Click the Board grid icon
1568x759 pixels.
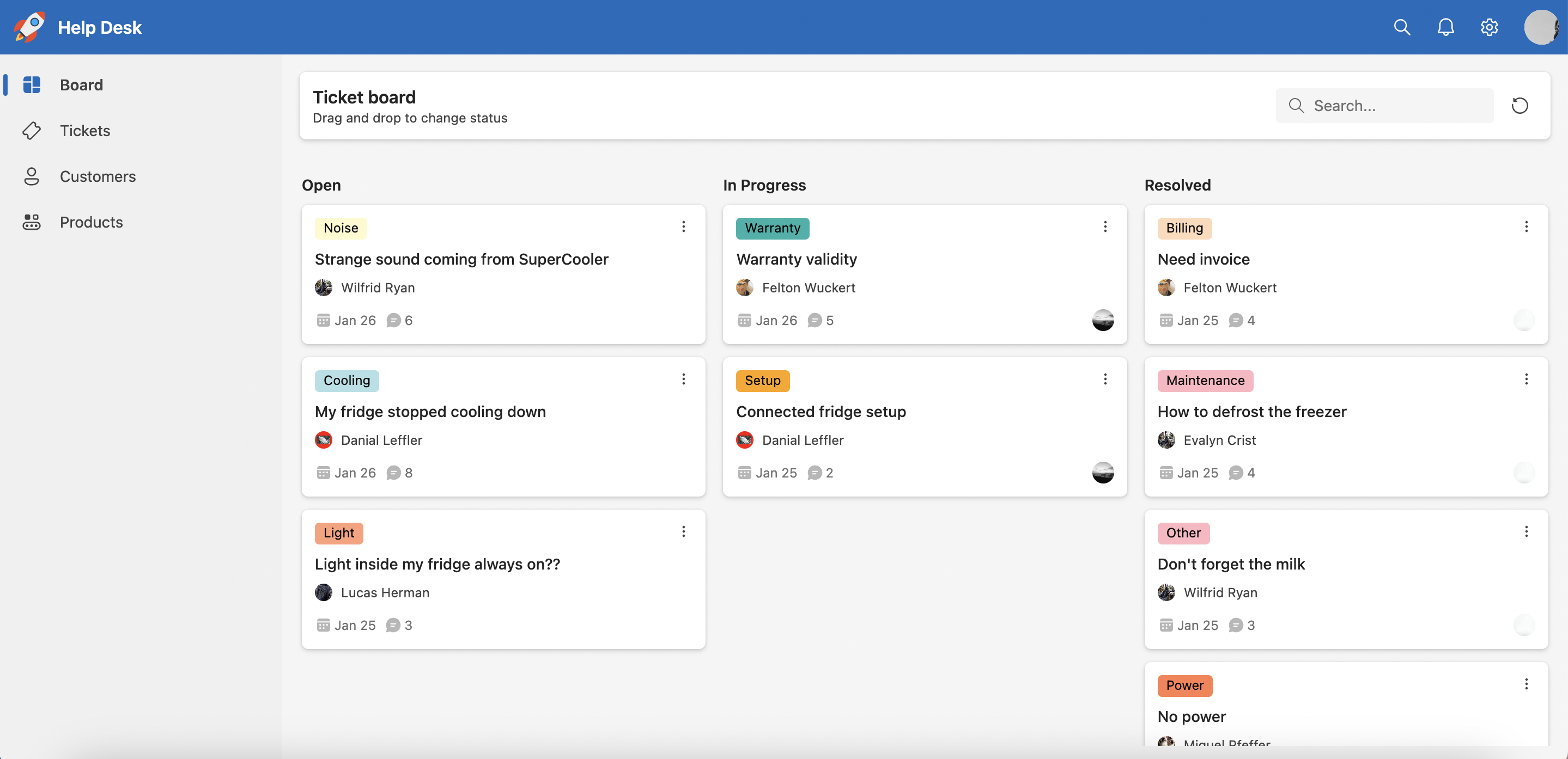tap(32, 84)
